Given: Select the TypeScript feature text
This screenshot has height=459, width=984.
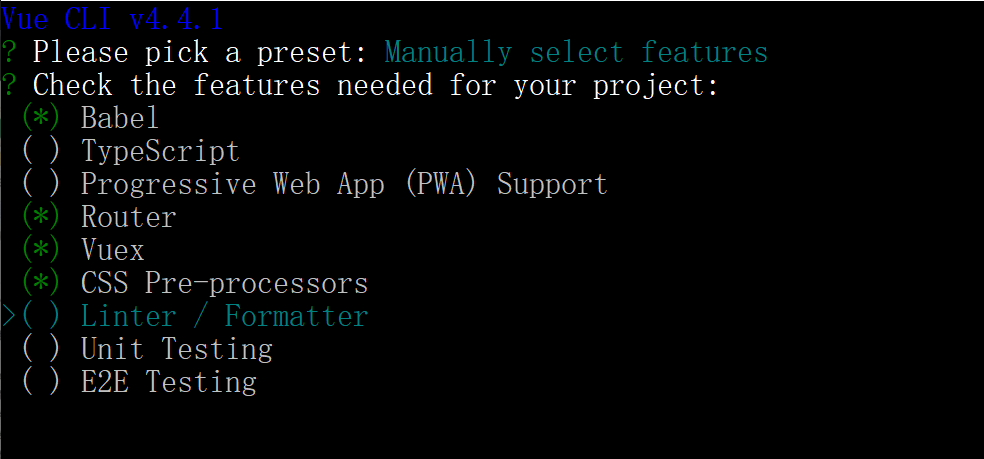Looking at the screenshot, I should (x=160, y=151).
